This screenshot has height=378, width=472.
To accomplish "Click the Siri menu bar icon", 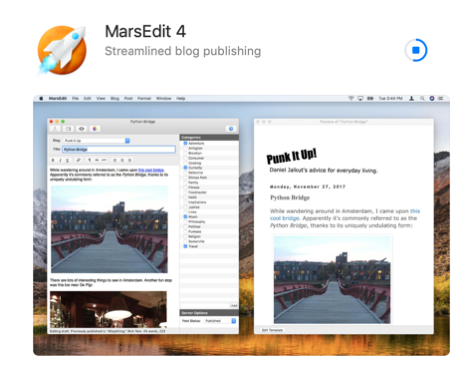I will [432, 98].
